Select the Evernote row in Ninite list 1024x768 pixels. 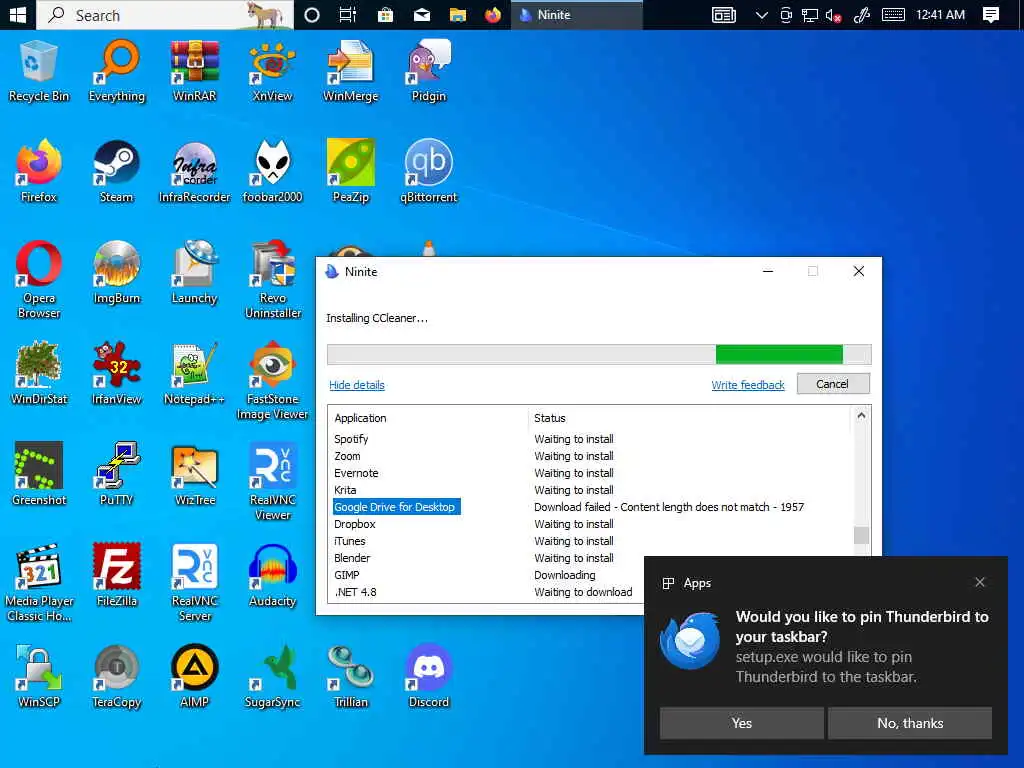click(x=591, y=473)
